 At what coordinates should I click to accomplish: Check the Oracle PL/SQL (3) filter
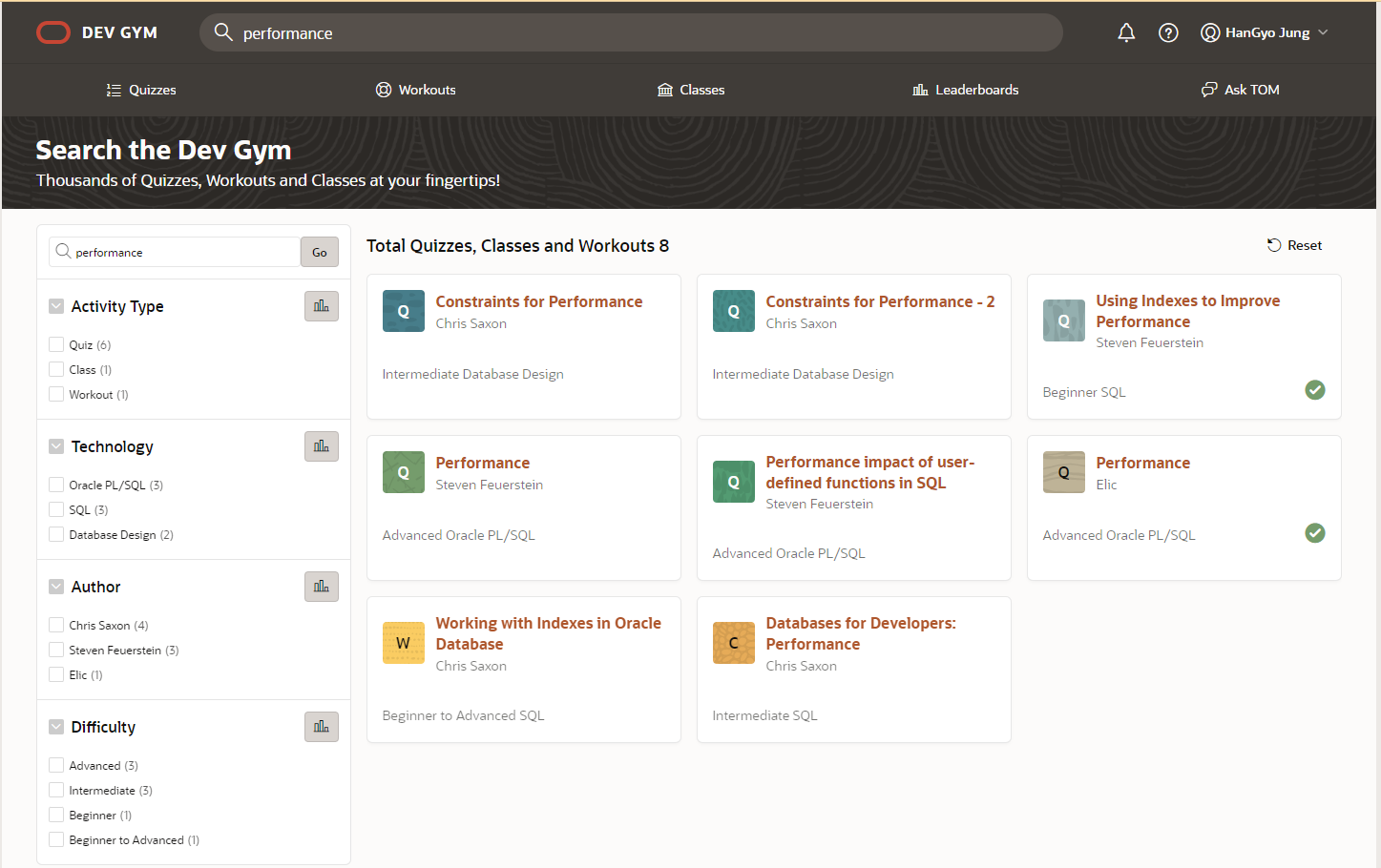pyautogui.click(x=56, y=485)
